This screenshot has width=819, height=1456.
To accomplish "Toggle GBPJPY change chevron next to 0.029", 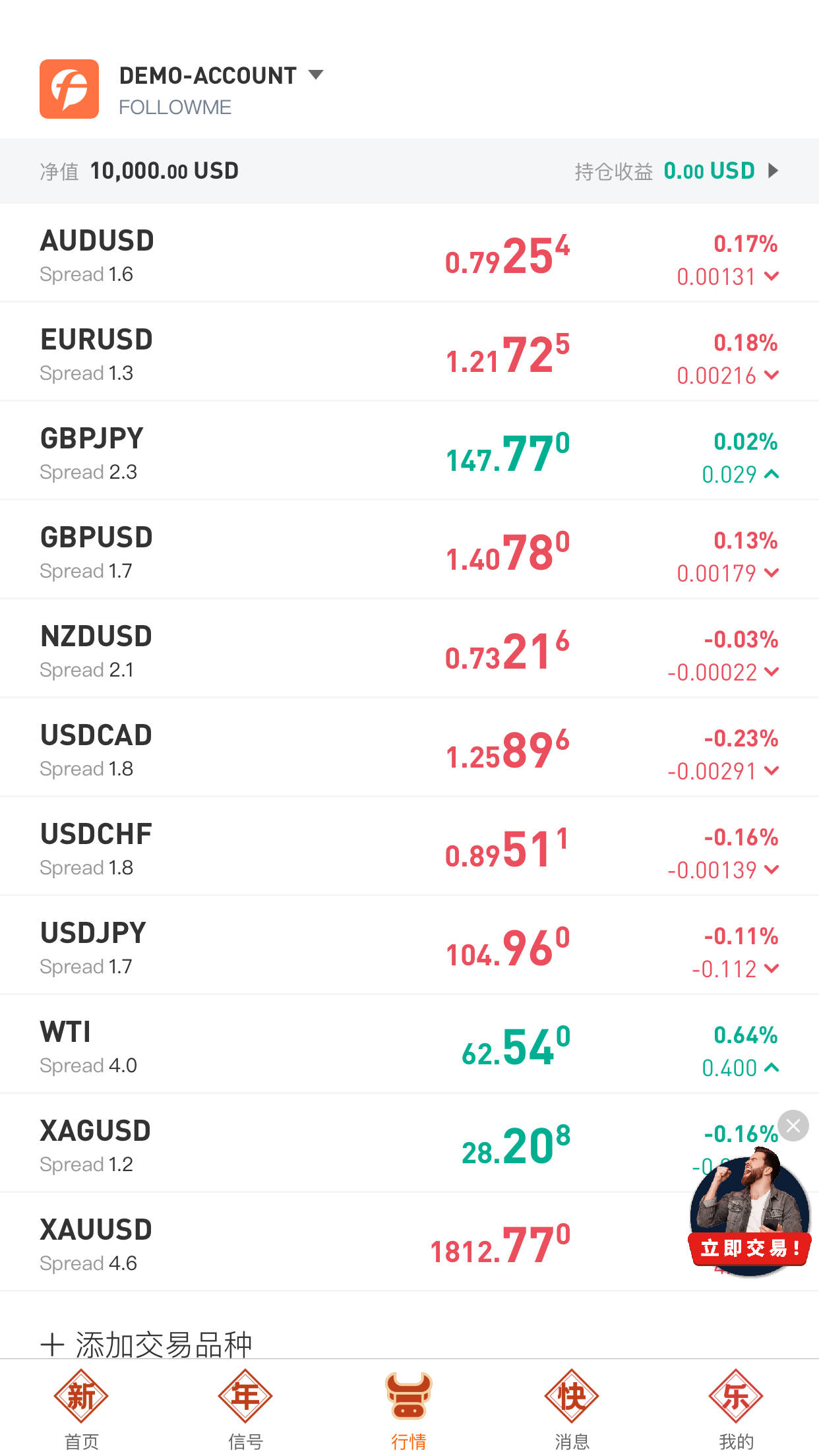I will pos(772,474).
